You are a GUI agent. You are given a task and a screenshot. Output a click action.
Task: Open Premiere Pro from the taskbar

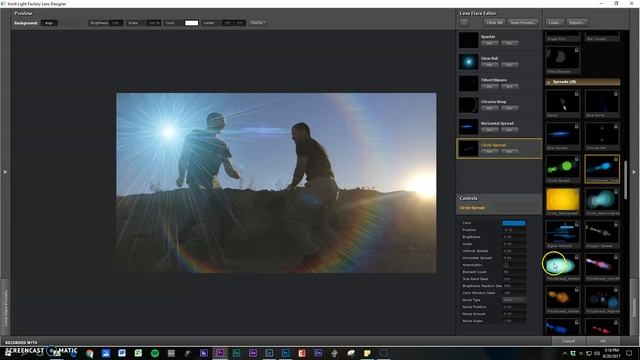pos(220,353)
